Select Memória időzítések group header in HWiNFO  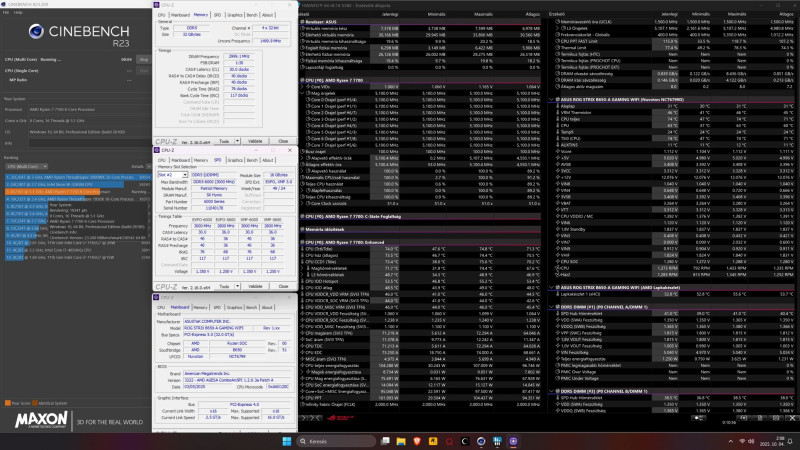coord(420,230)
